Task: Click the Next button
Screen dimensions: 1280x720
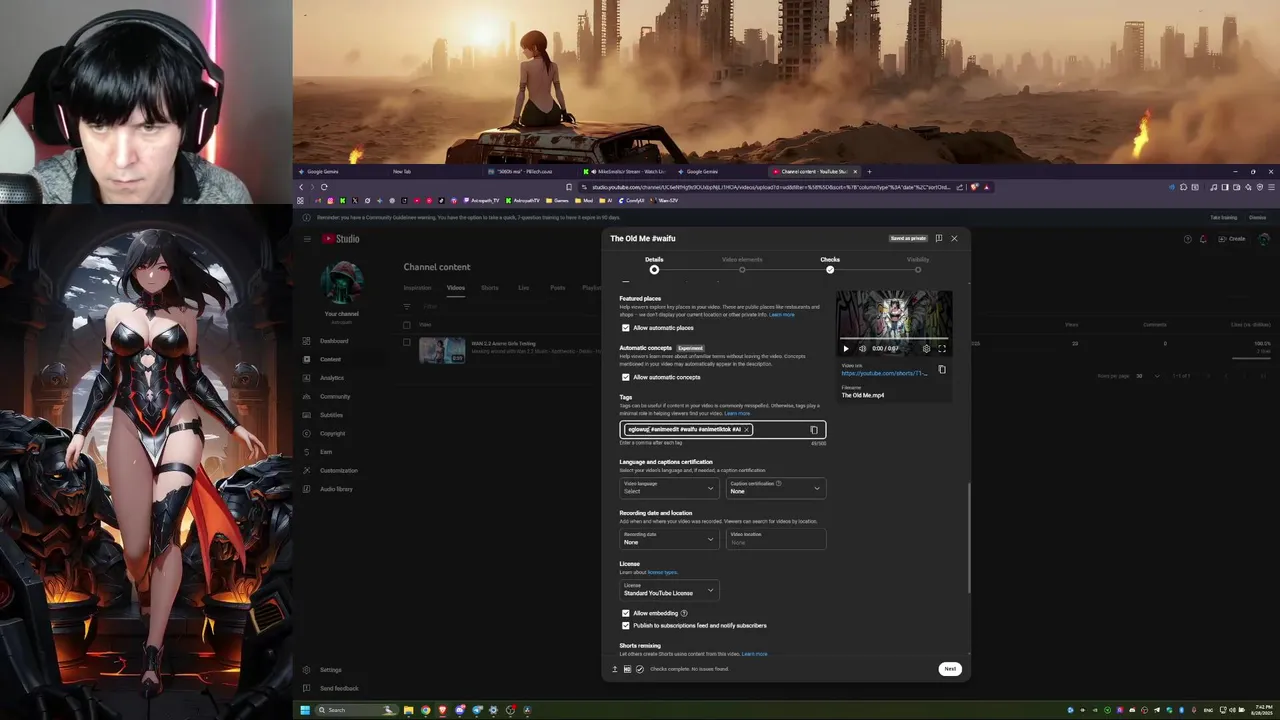Action: 950,669
